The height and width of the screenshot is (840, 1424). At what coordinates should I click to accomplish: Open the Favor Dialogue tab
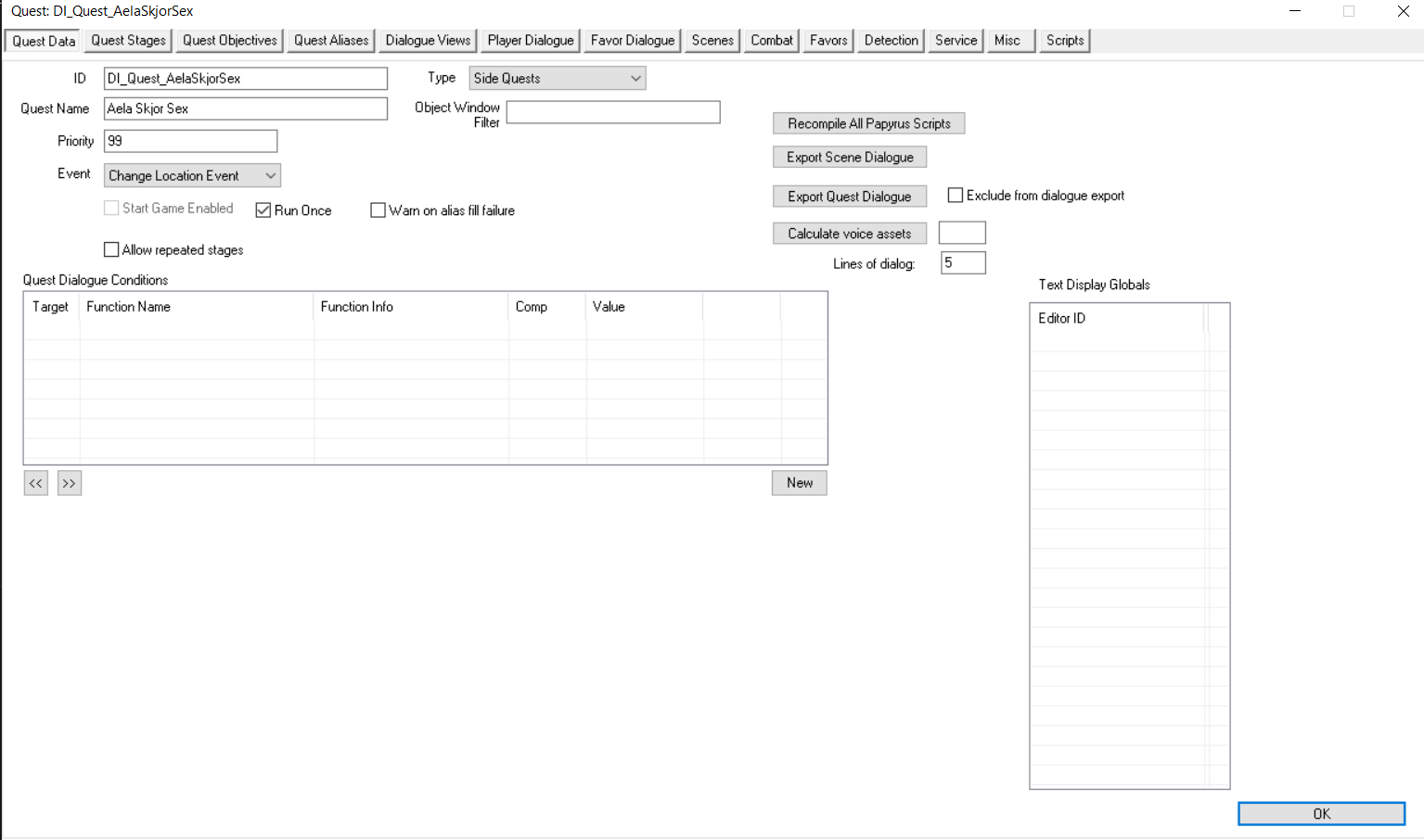633,41
